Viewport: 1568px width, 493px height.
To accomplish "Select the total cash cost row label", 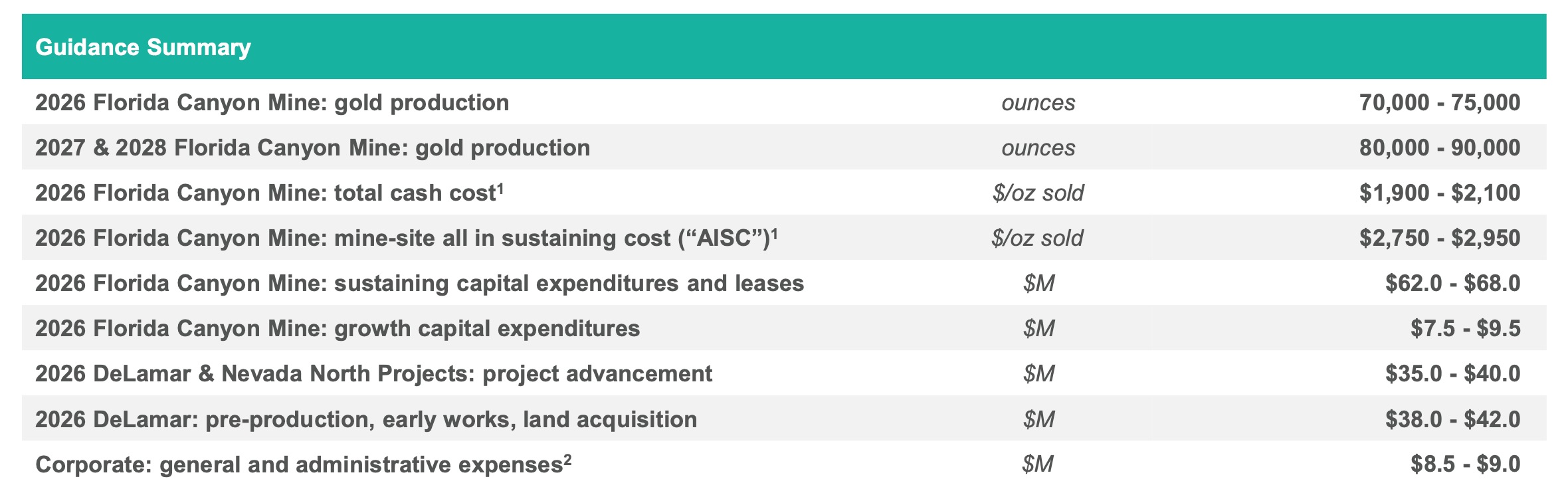I will point(266,193).
